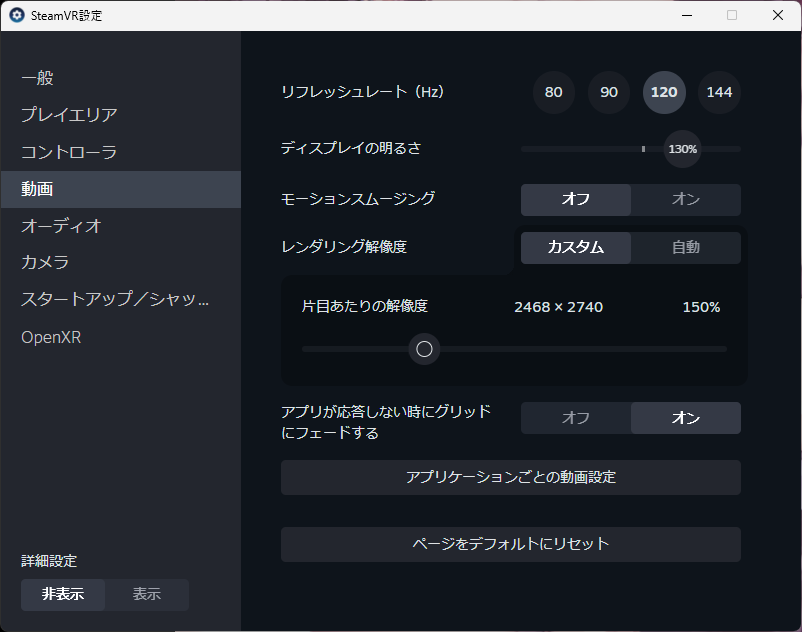The height and width of the screenshot is (632, 802).
Task: Click the per-eye resolution slider handle
Action: coord(424,349)
